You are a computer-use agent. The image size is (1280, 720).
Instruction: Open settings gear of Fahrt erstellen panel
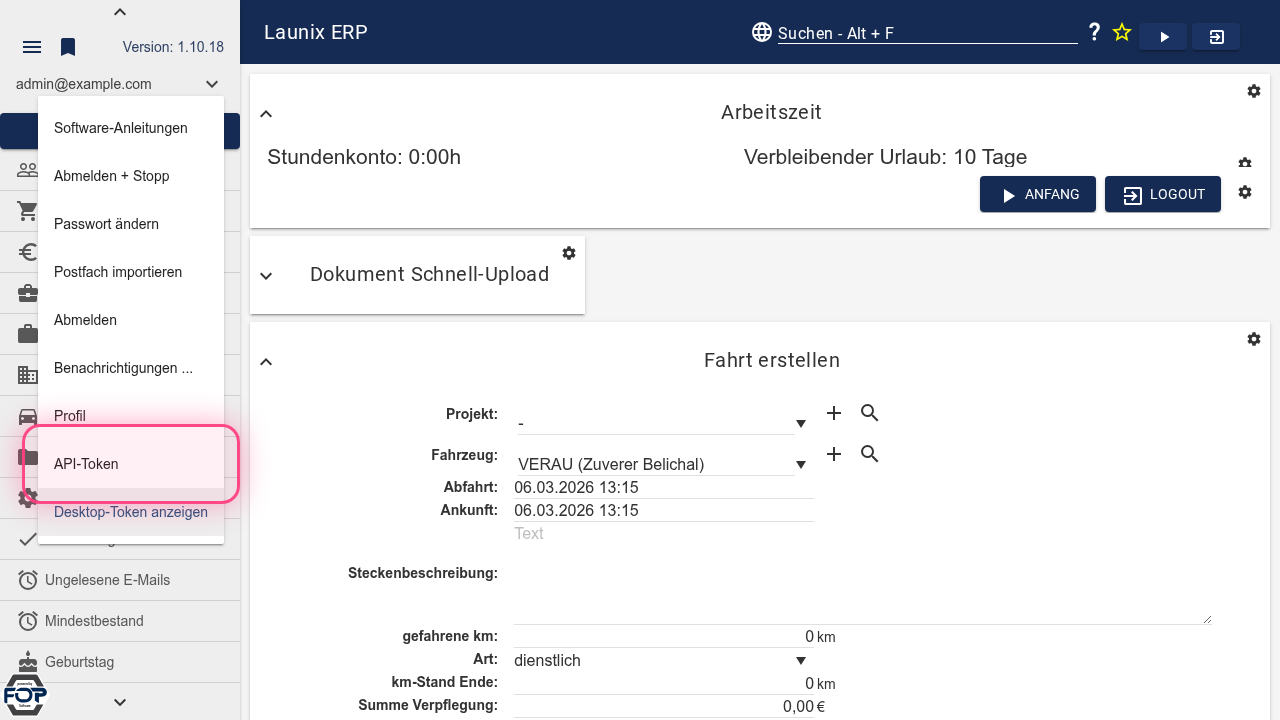pyautogui.click(x=1254, y=339)
